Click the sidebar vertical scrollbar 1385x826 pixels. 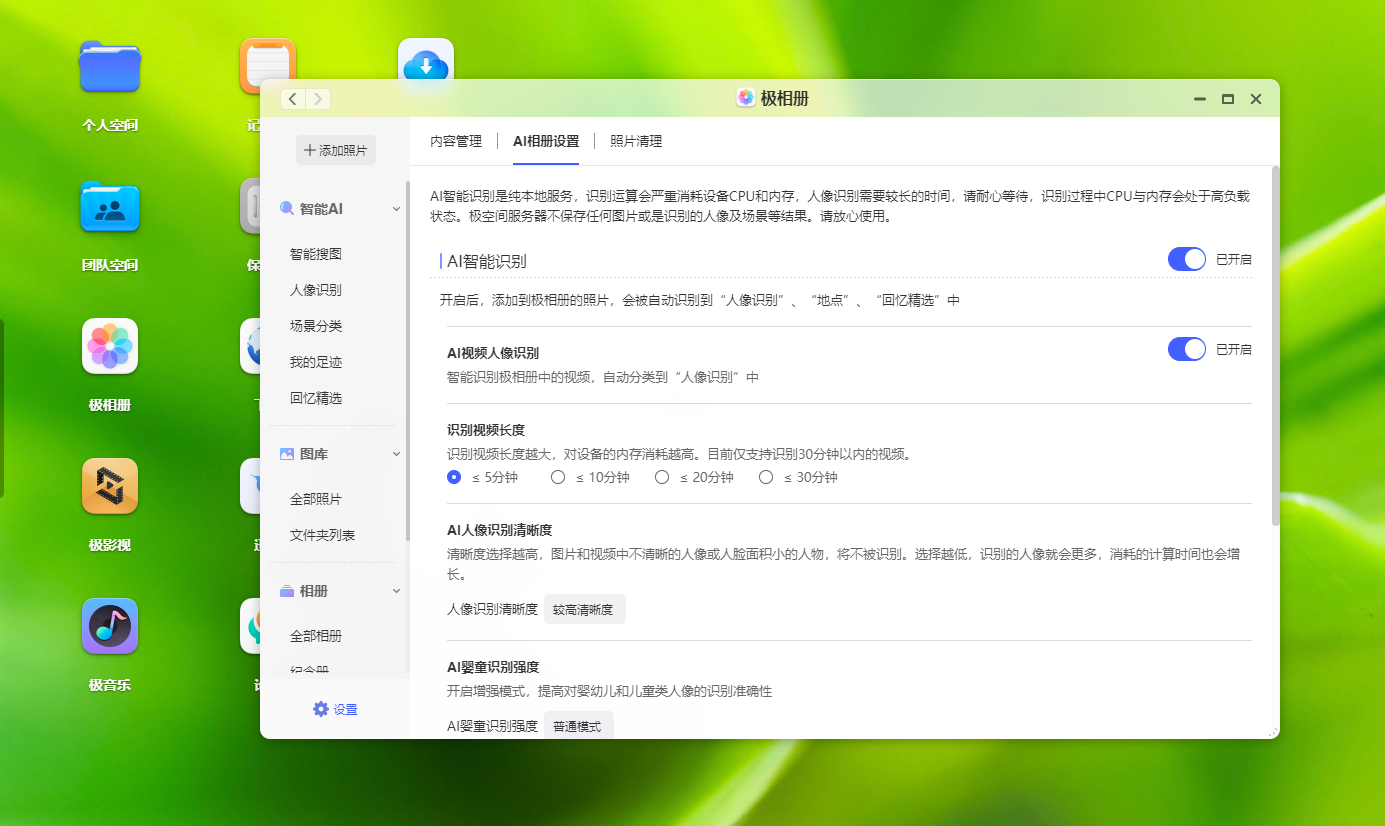pyautogui.click(x=407, y=361)
